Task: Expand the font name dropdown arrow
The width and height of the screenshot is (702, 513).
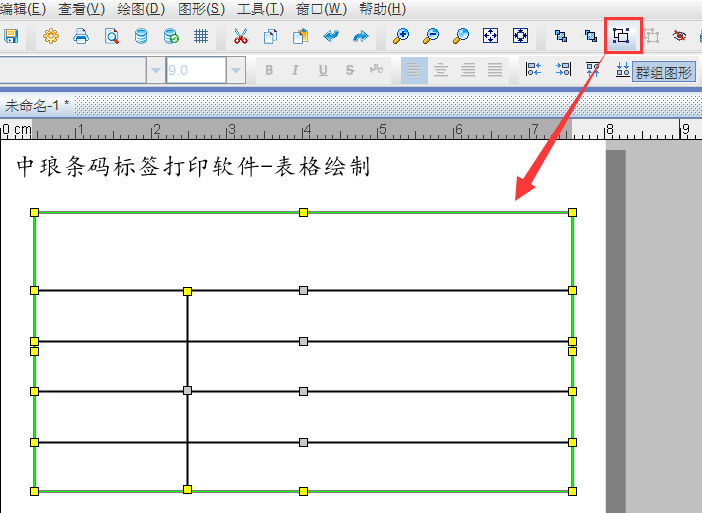Action: pyautogui.click(x=156, y=70)
